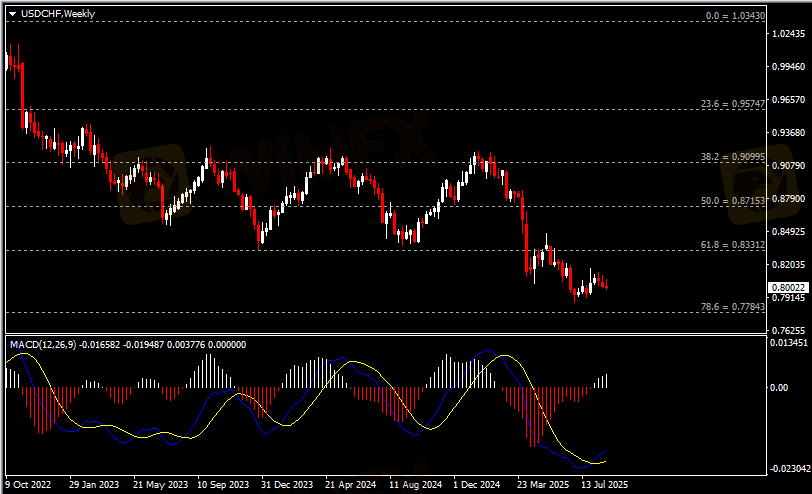Screen dimensions: 812x494
Task: Click price scale value 1.02435
Action: tap(788, 34)
